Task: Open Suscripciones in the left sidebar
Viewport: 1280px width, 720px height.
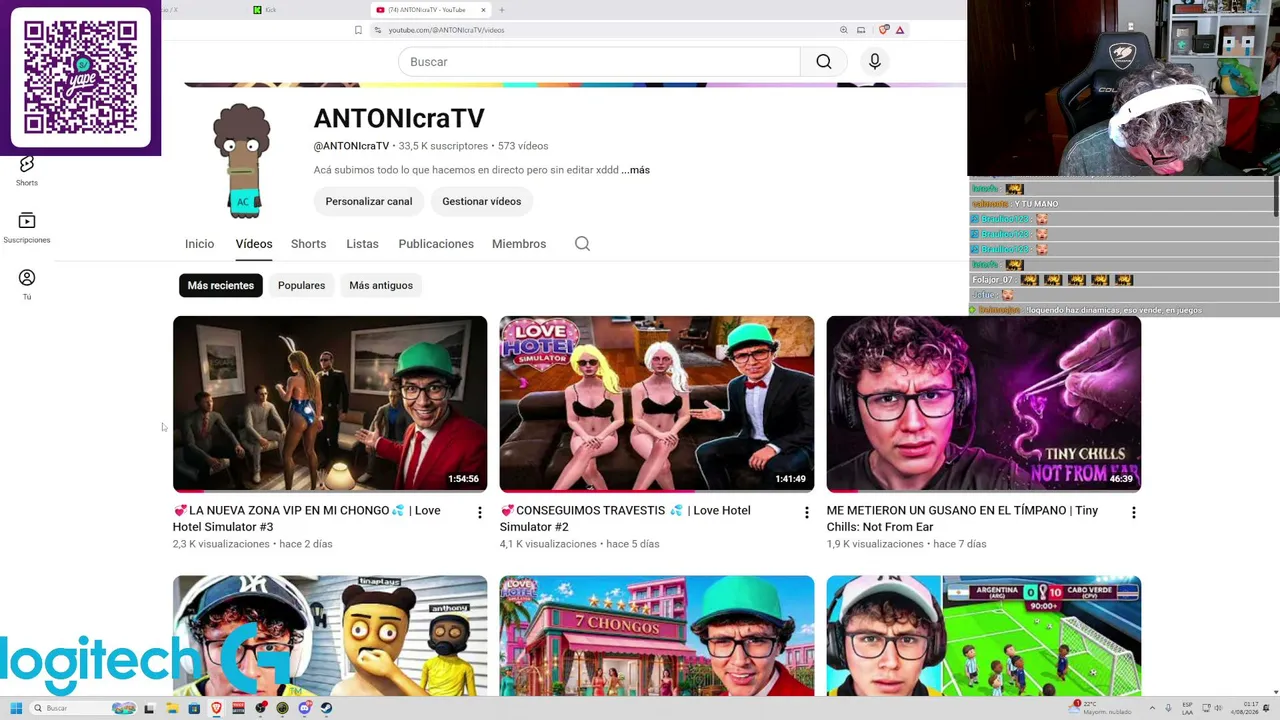Action: [27, 227]
